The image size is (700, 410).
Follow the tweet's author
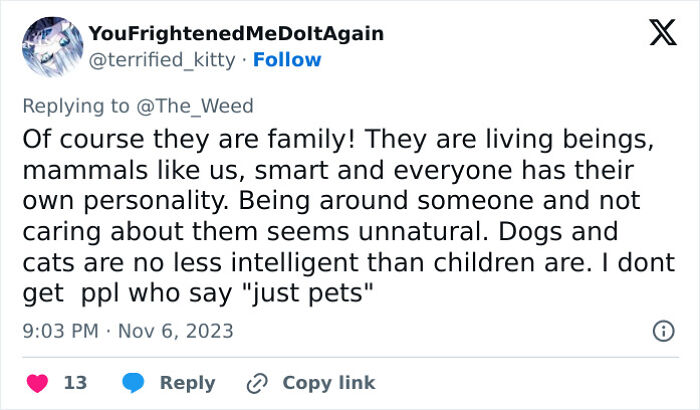(x=287, y=60)
